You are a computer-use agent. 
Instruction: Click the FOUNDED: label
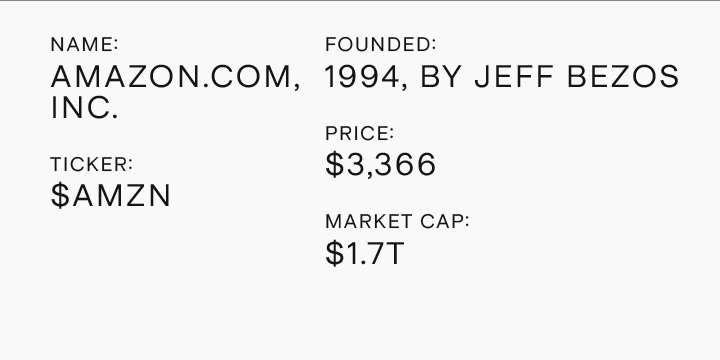coord(381,45)
